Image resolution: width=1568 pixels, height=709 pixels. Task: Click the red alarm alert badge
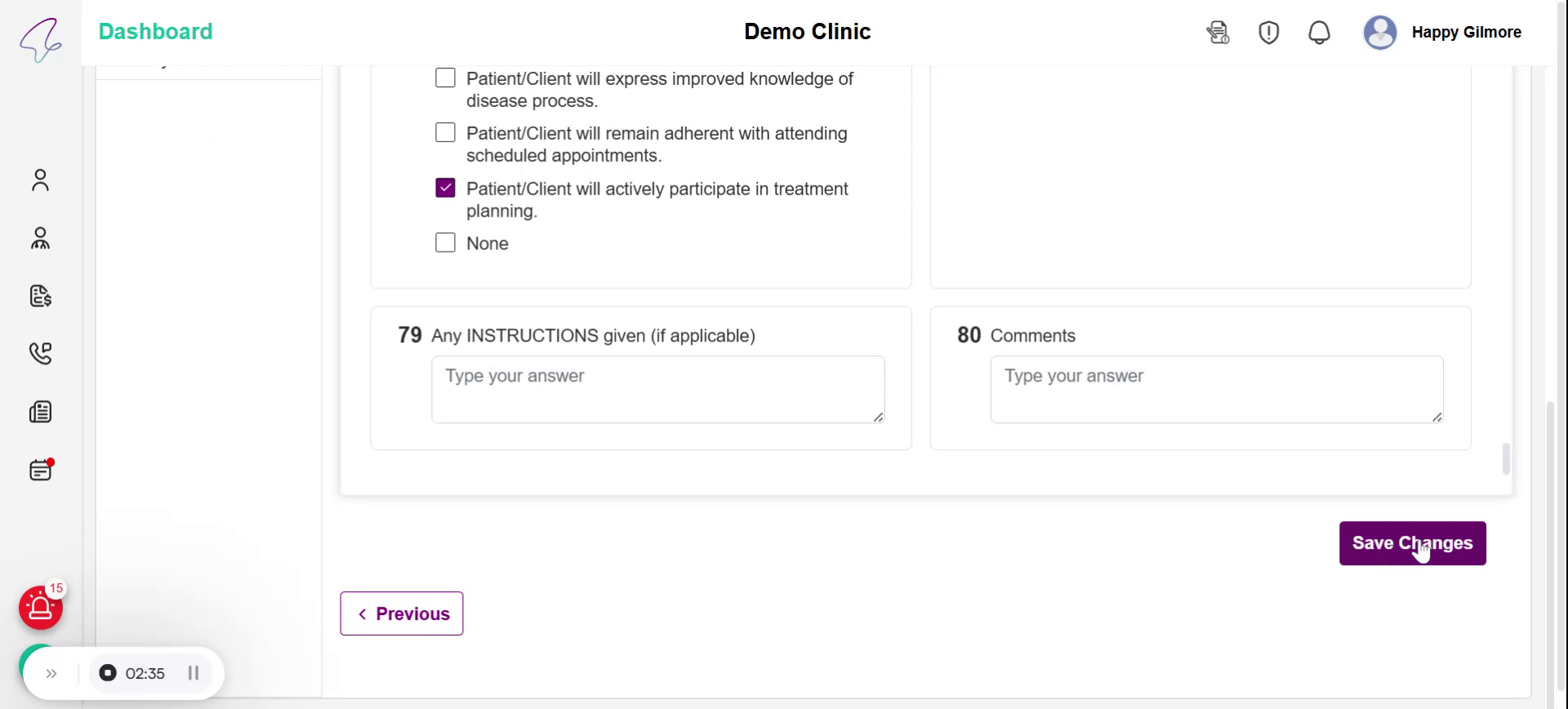41,608
